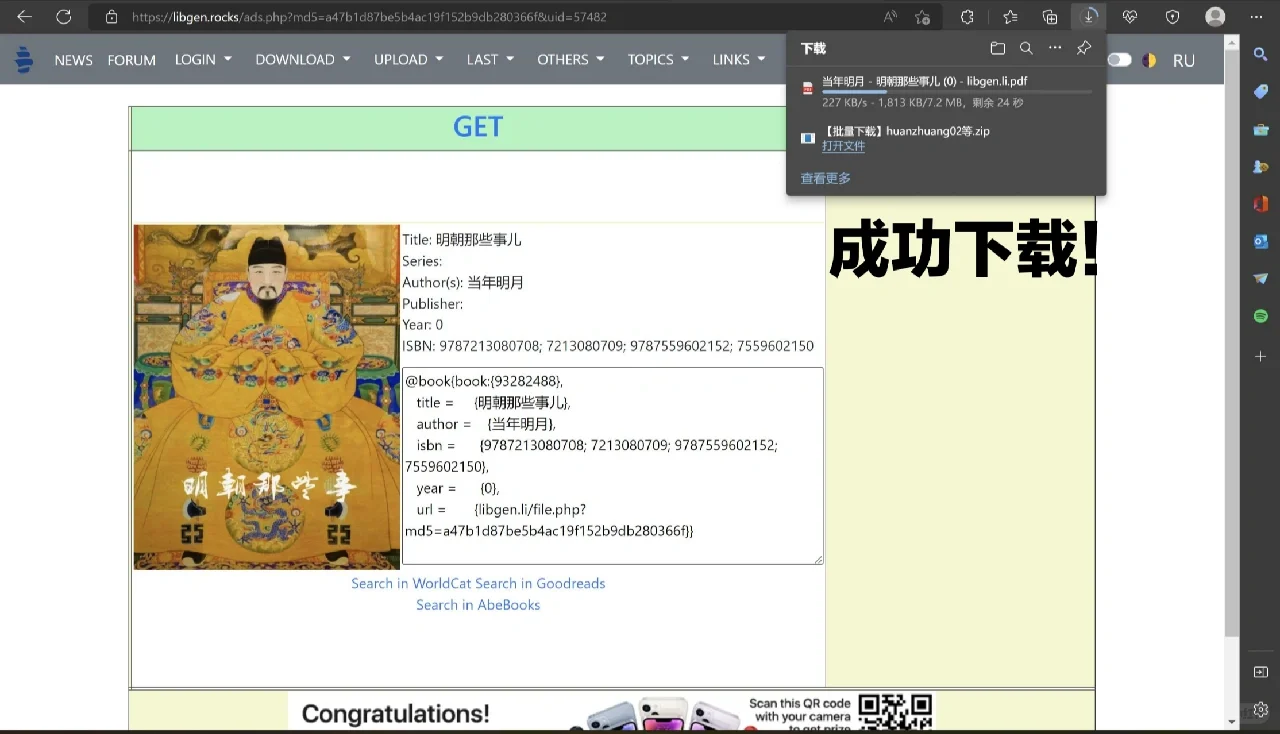Image resolution: width=1280 pixels, height=734 pixels.
Task: Click 查看更多 in downloads panel
Action: [825, 178]
